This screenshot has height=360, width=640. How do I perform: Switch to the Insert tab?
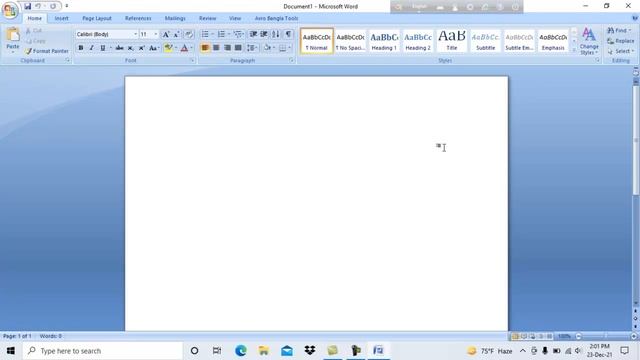(x=61, y=18)
